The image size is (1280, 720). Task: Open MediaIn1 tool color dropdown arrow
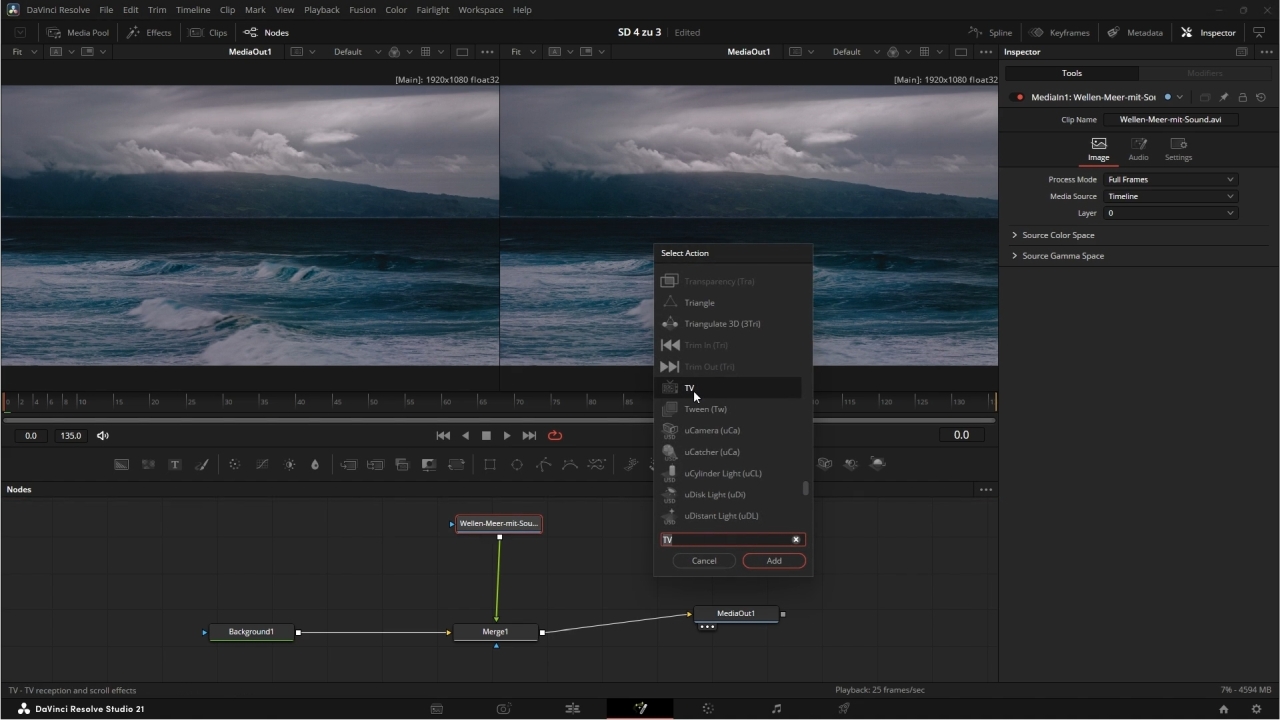coord(1180,97)
